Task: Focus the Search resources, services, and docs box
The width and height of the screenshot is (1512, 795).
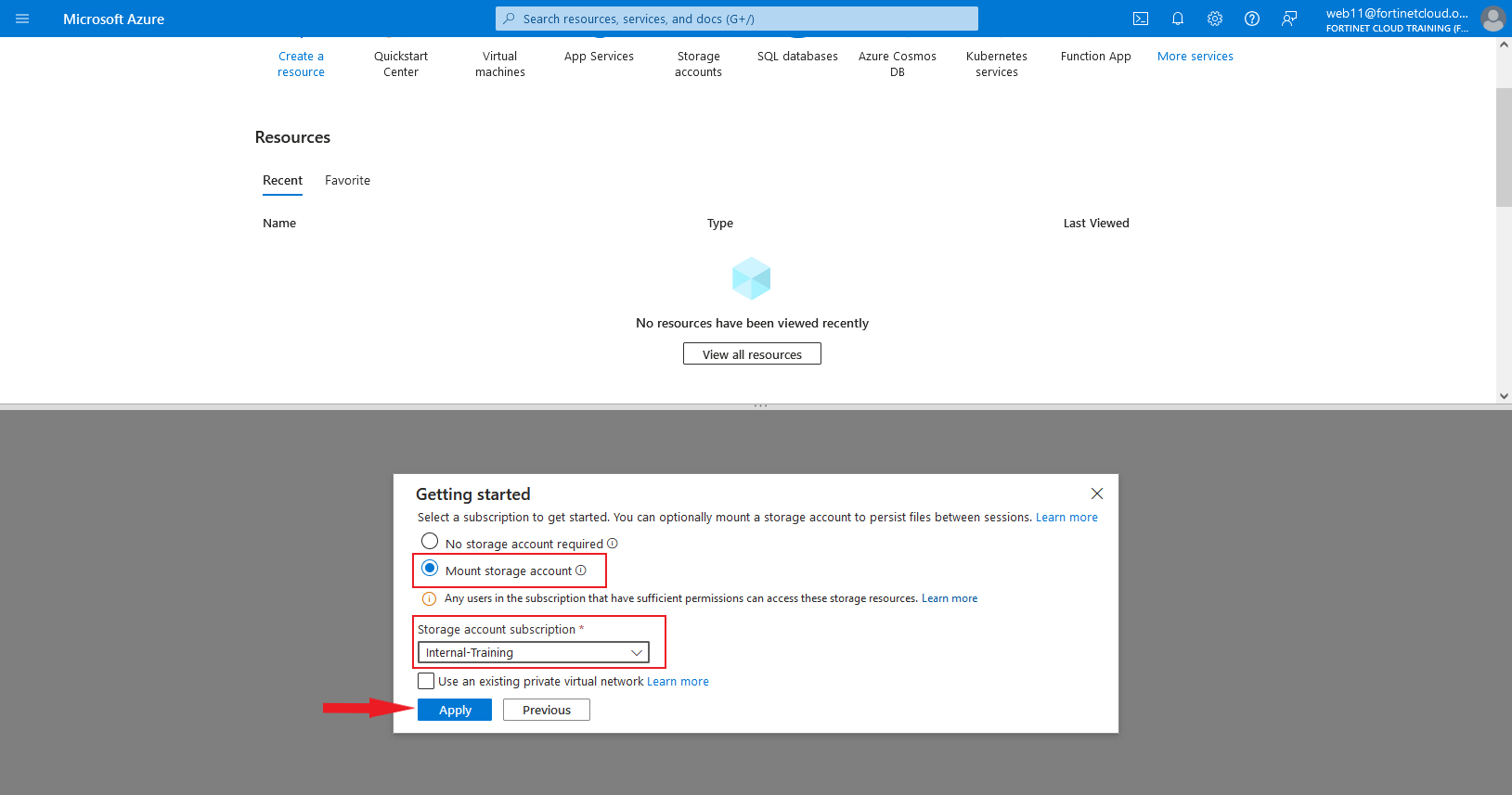Action: coord(737,19)
